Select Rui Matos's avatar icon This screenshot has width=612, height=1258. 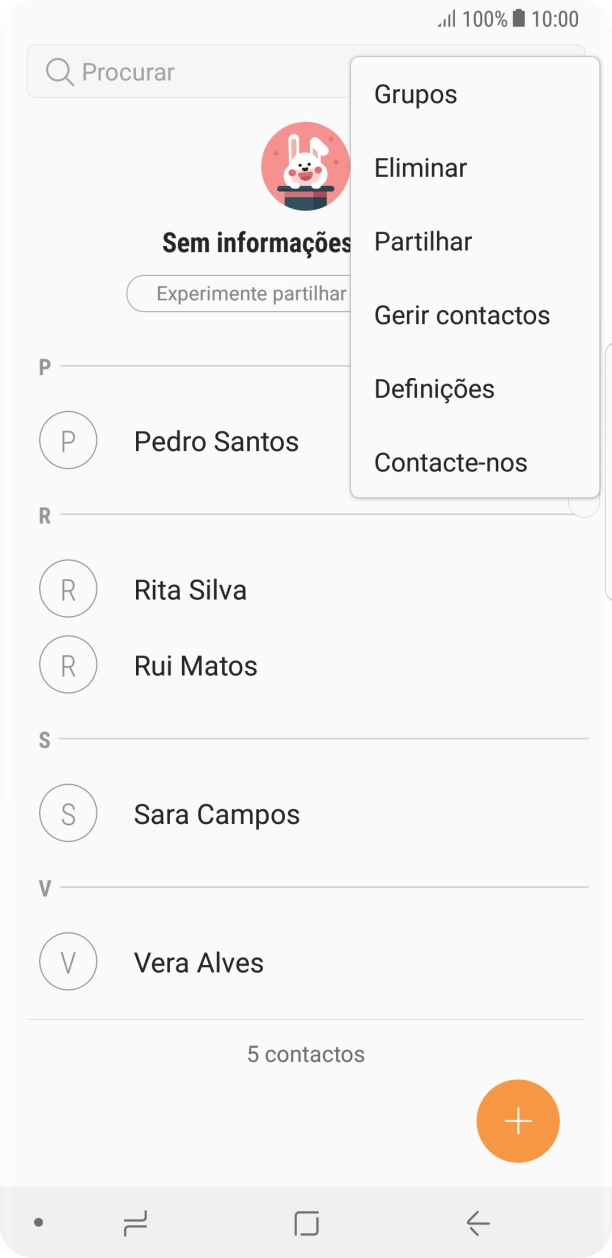(x=68, y=664)
